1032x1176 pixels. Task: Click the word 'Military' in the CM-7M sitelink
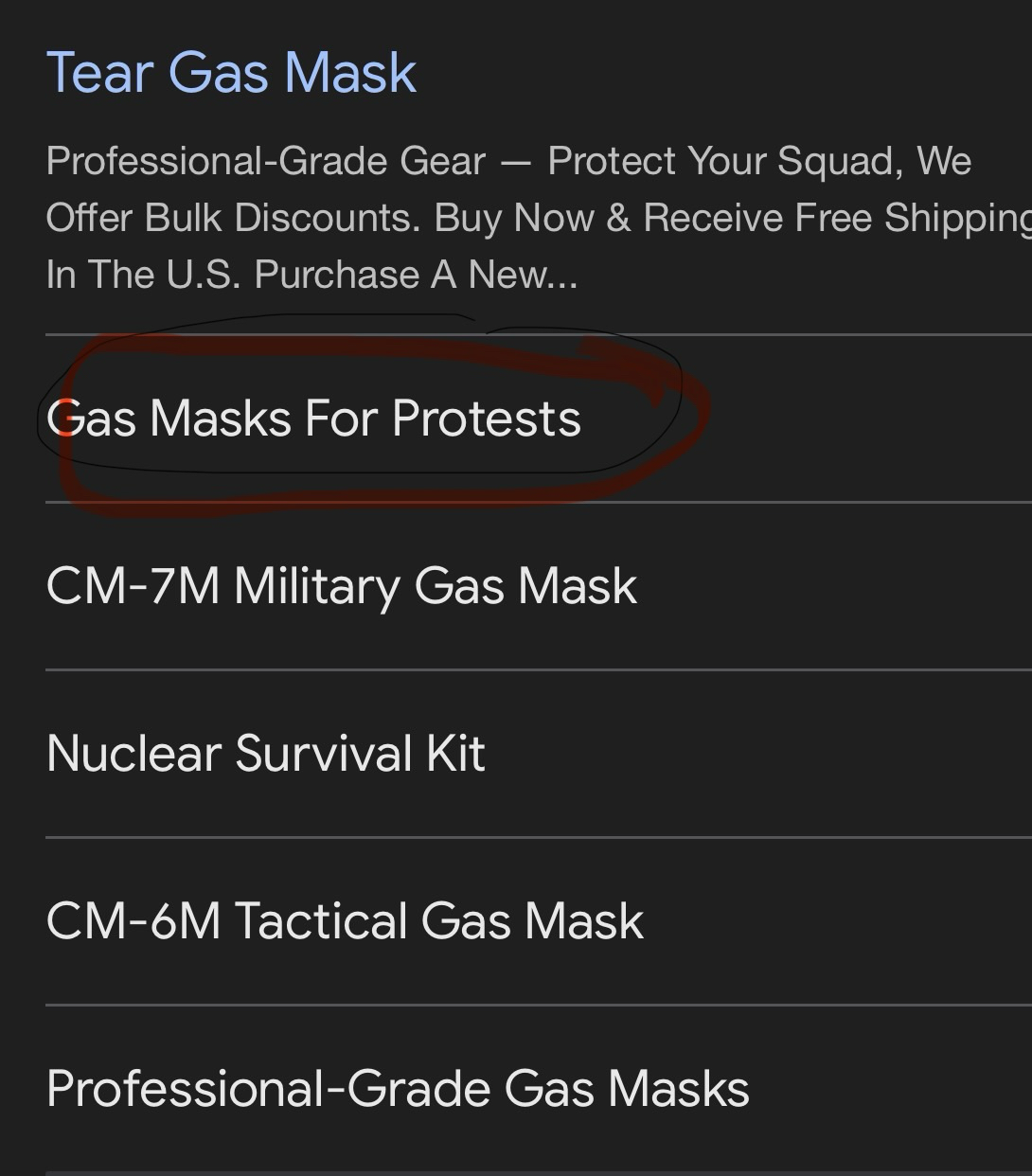coord(316,585)
